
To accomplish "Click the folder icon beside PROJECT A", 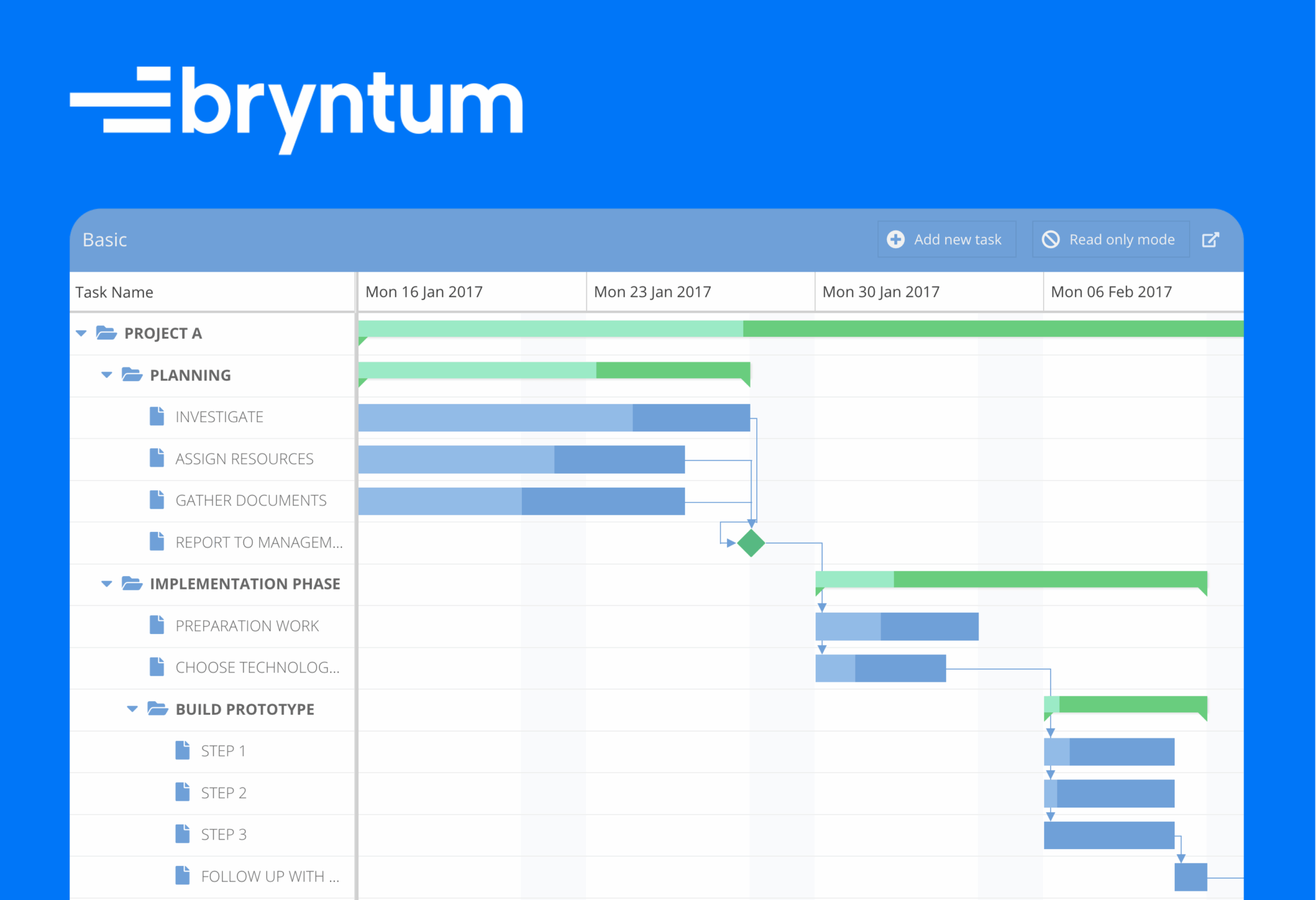I will pos(106,333).
